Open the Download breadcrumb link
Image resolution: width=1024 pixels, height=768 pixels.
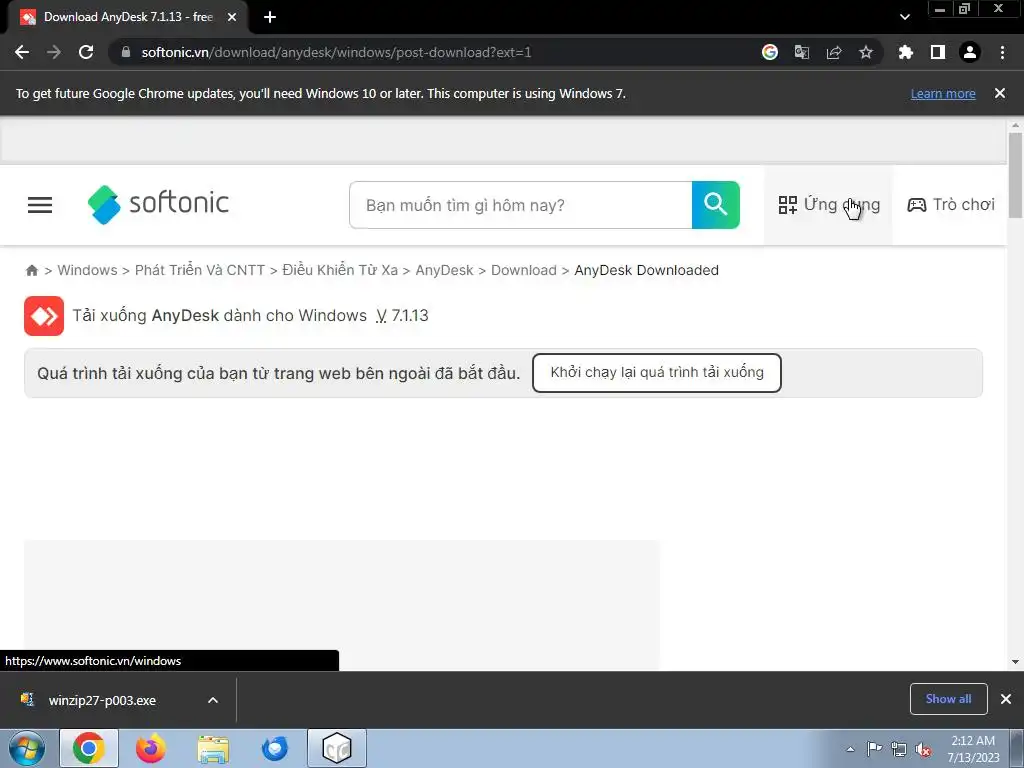click(x=524, y=270)
